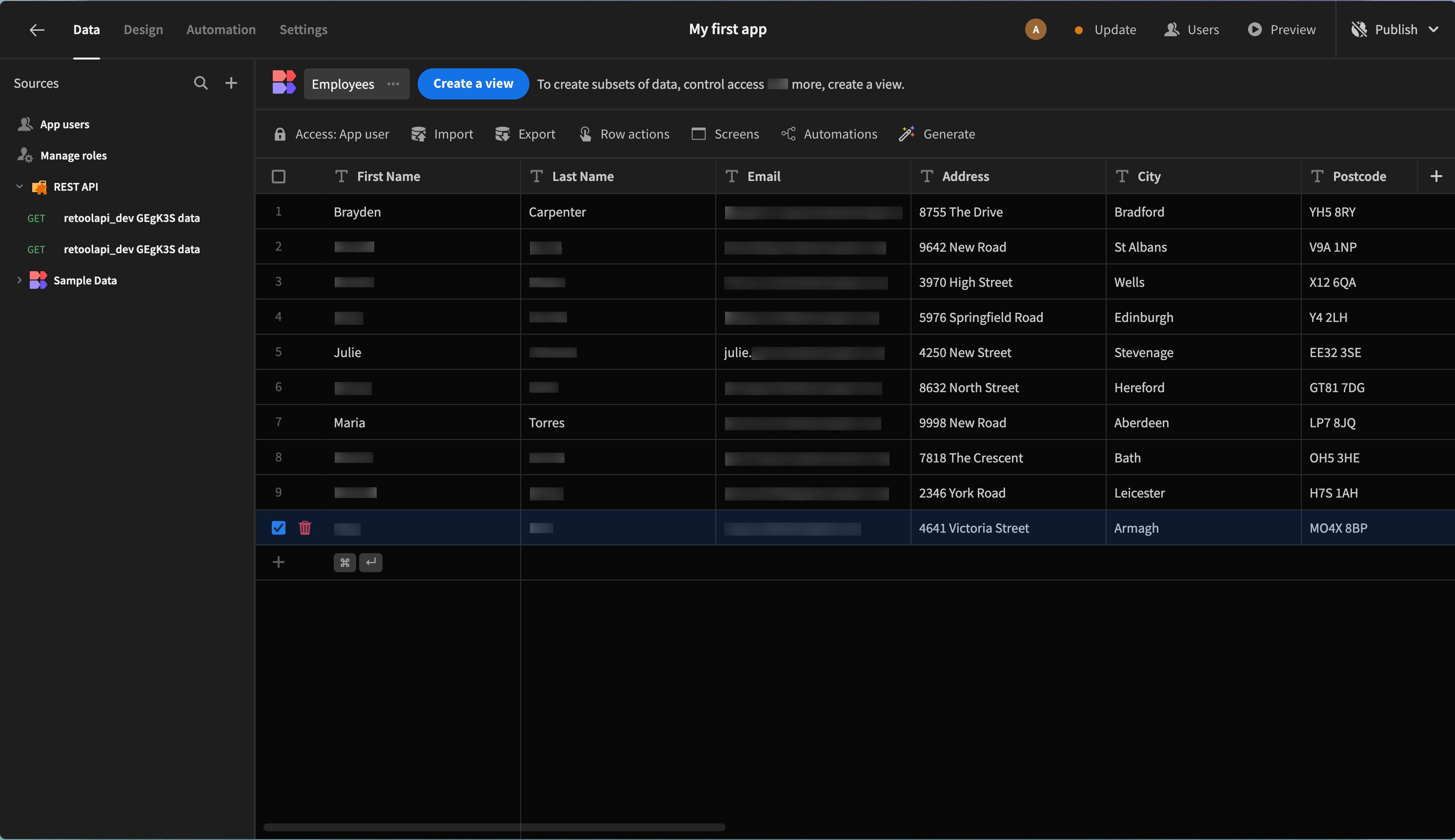Click the Armagh city cell
Screen dimensions: 1455x840
click(1203, 528)
